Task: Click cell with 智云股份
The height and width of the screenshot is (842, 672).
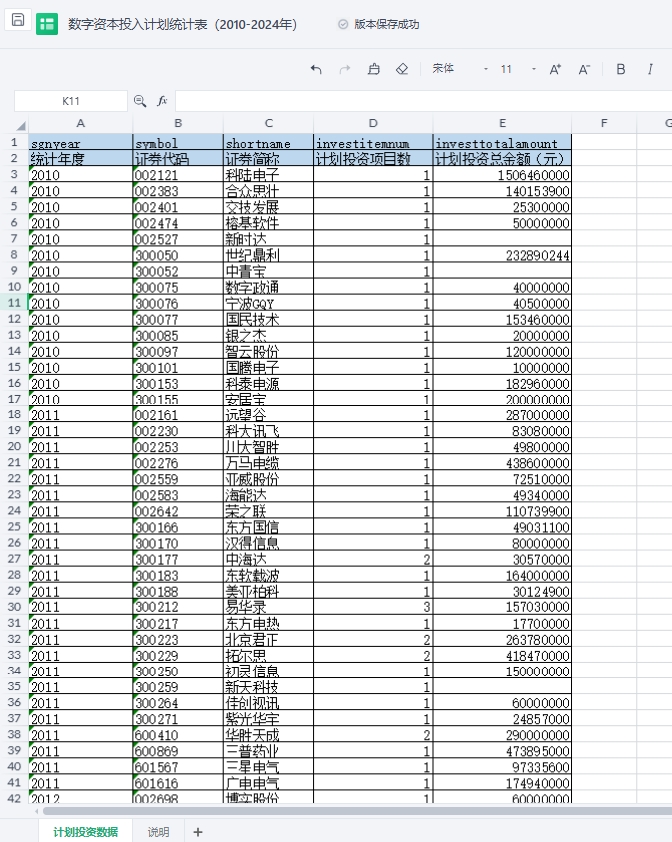Action: [269, 352]
